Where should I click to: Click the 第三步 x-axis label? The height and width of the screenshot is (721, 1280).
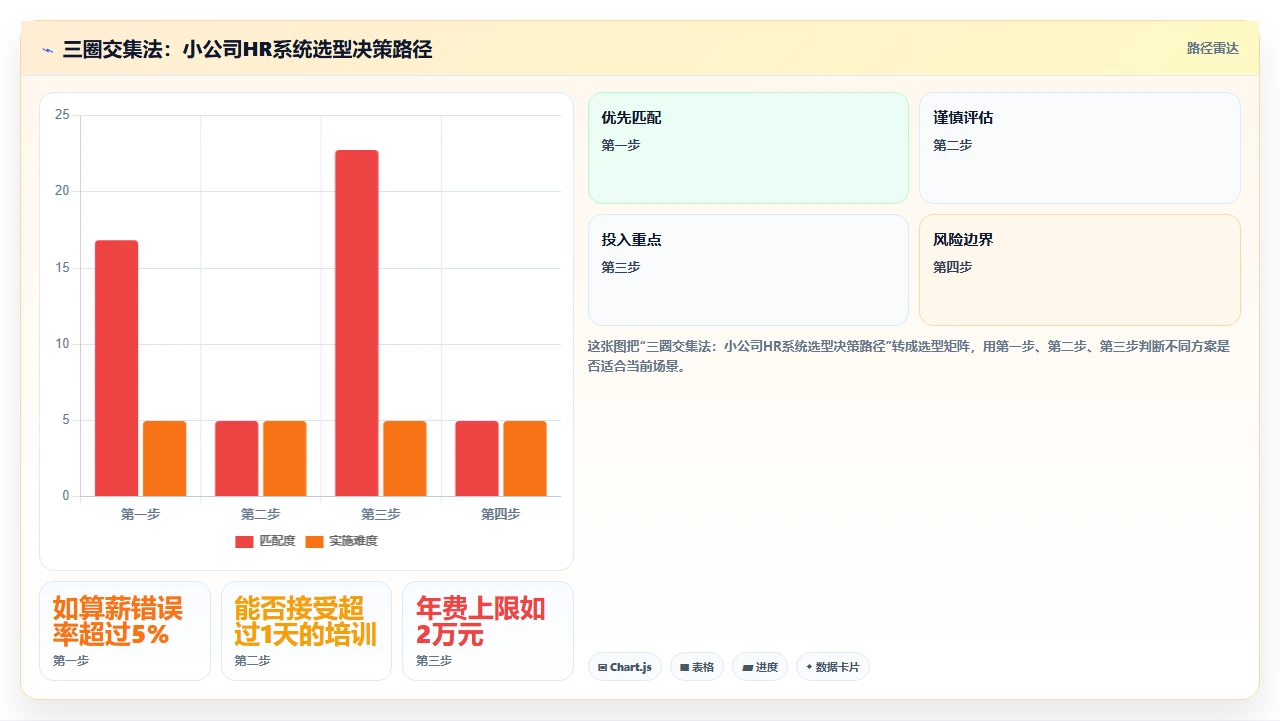(380, 514)
